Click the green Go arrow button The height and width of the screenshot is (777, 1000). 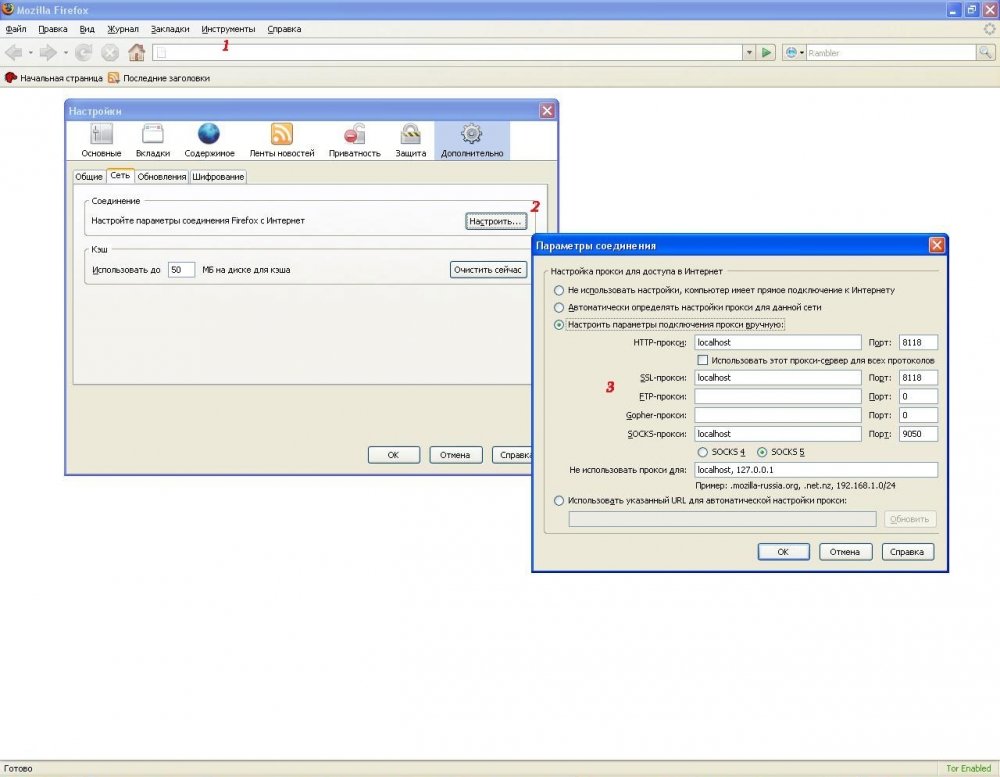(x=767, y=52)
